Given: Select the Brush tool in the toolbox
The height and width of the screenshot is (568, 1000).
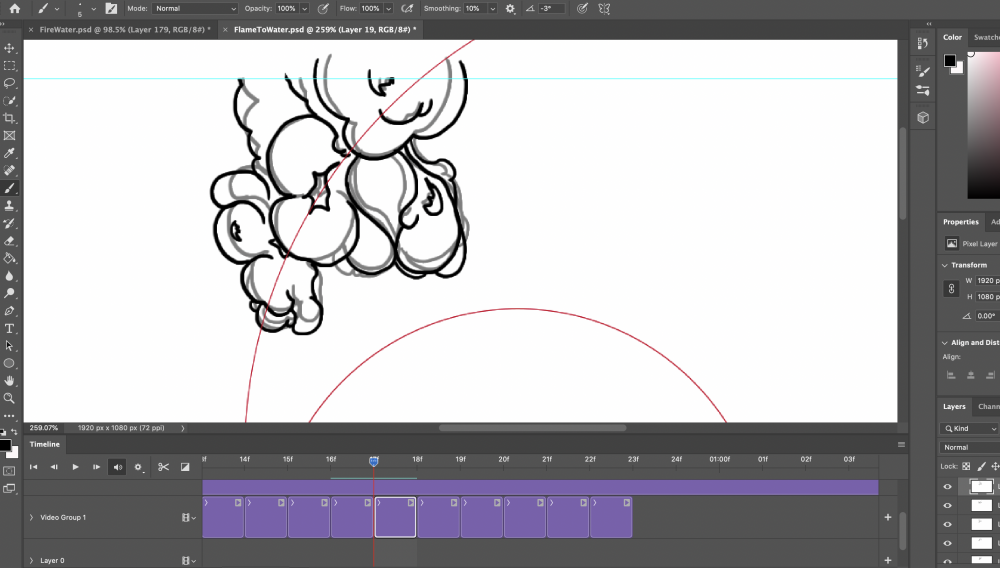Looking at the screenshot, I should pyautogui.click(x=10, y=188).
